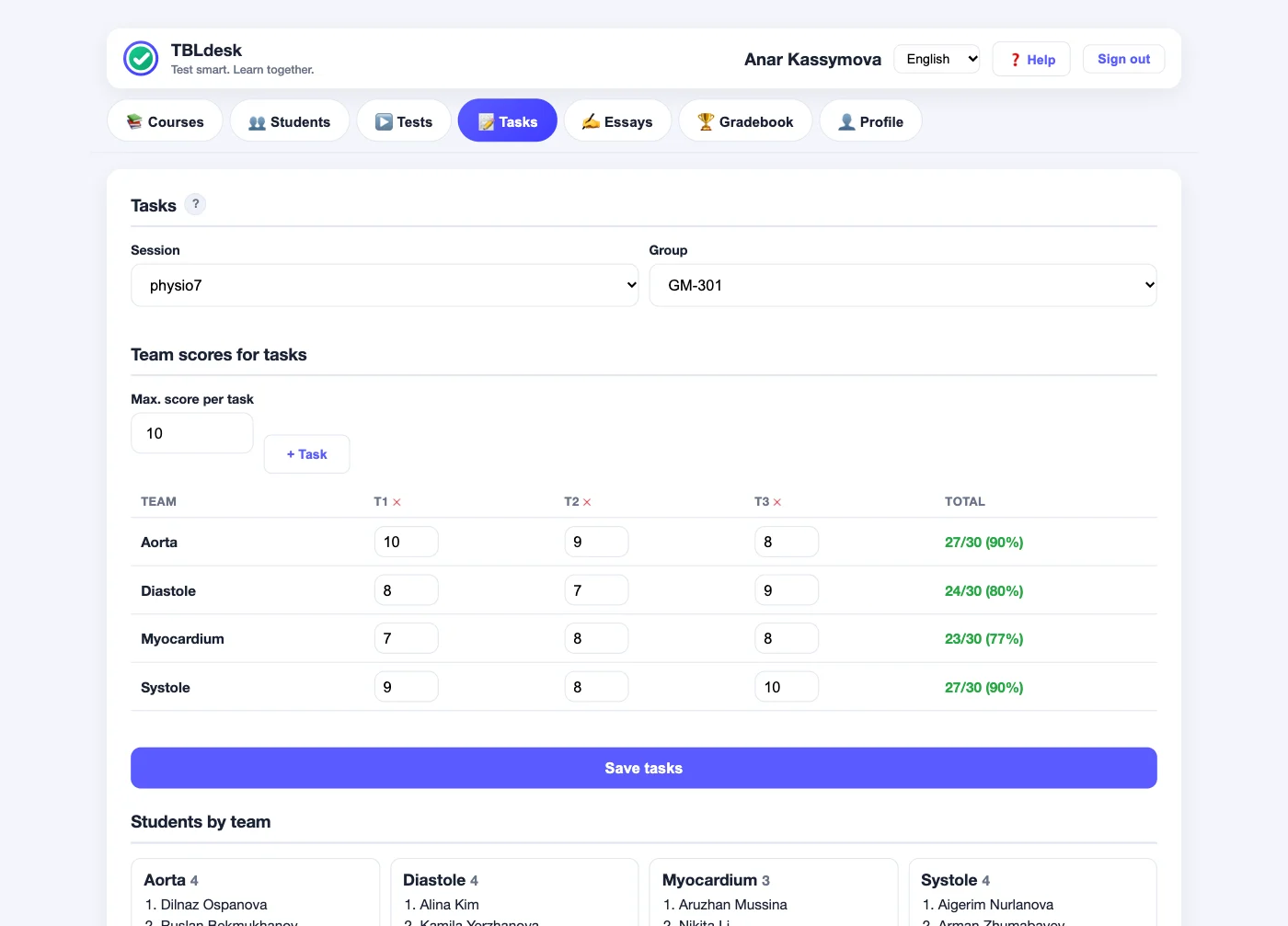This screenshot has height=926, width=1288.
Task: Click the Systole 4 team card heading
Action: click(x=956, y=880)
